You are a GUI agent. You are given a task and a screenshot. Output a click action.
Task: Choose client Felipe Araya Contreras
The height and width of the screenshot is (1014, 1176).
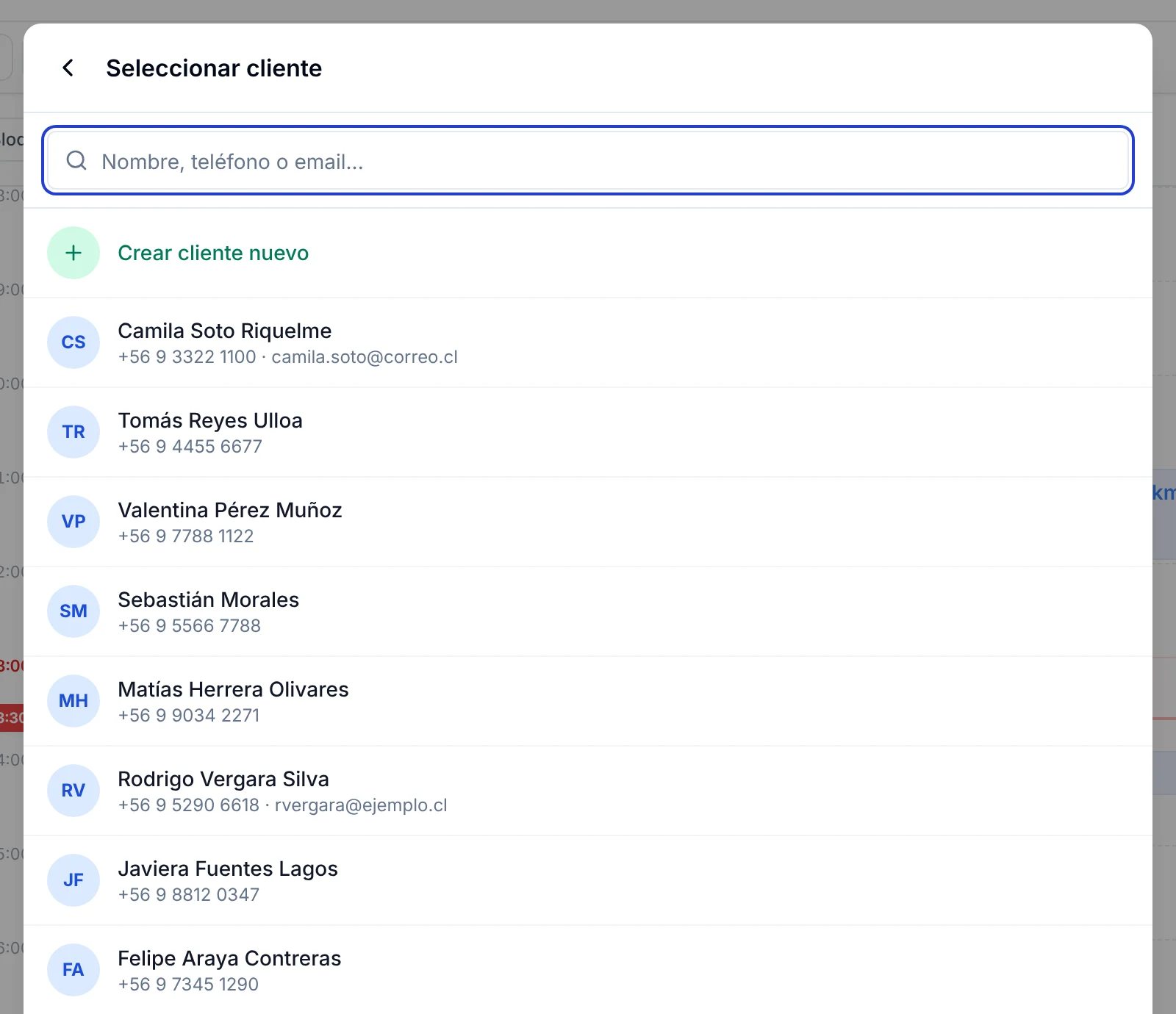point(588,970)
